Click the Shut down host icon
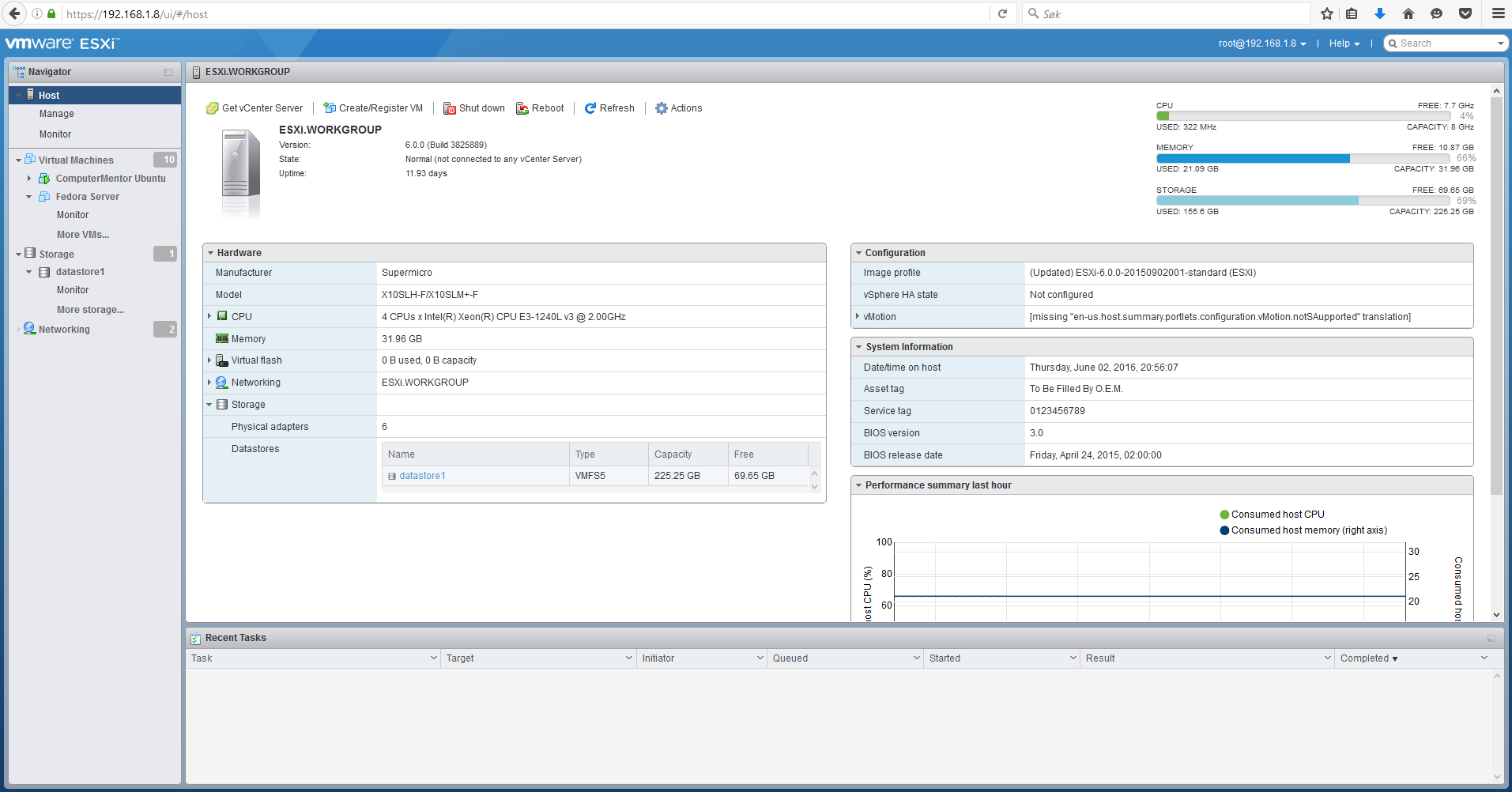Image resolution: width=1512 pixels, height=792 pixels. [x=449, y=108]
